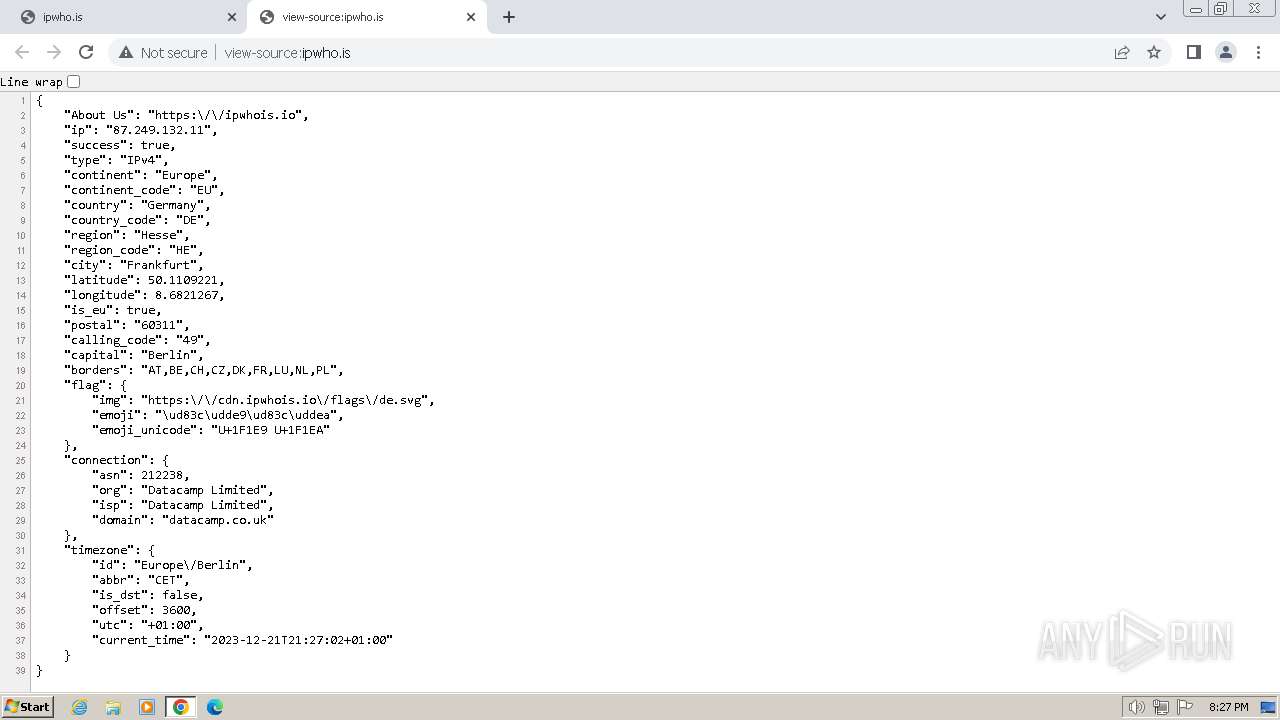Click the Chrome taskbar icon
The image size is (1280, 720).
181,707
